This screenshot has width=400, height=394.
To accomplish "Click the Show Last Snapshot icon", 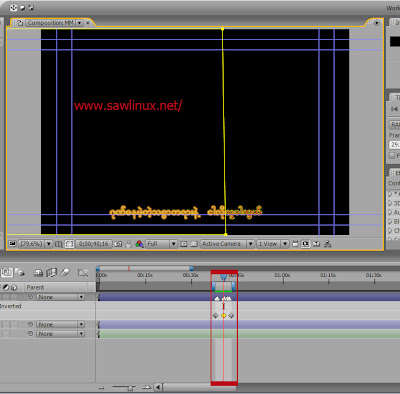I will [129, 244].
